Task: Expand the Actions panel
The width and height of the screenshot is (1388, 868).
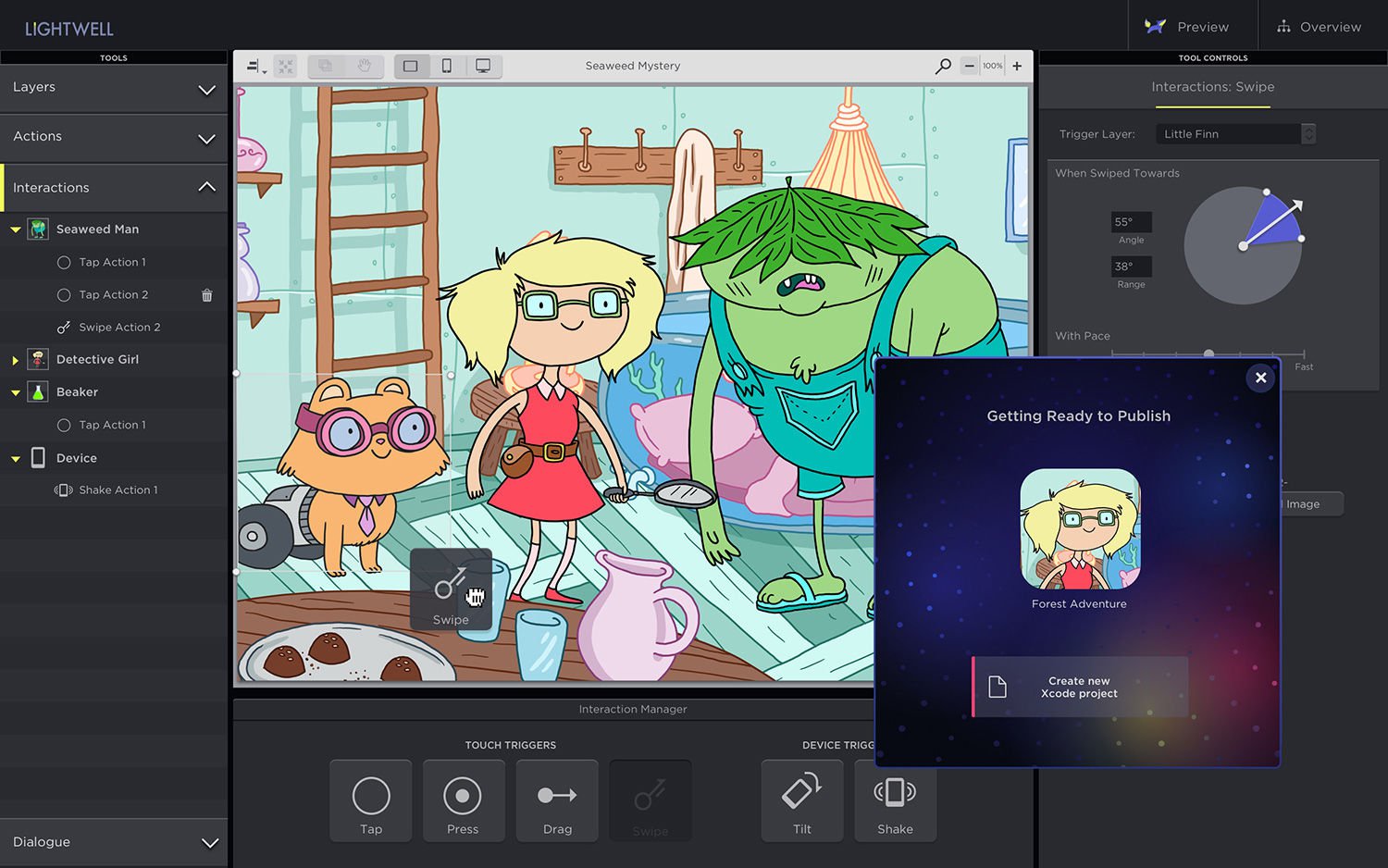Action: point(114,137)
